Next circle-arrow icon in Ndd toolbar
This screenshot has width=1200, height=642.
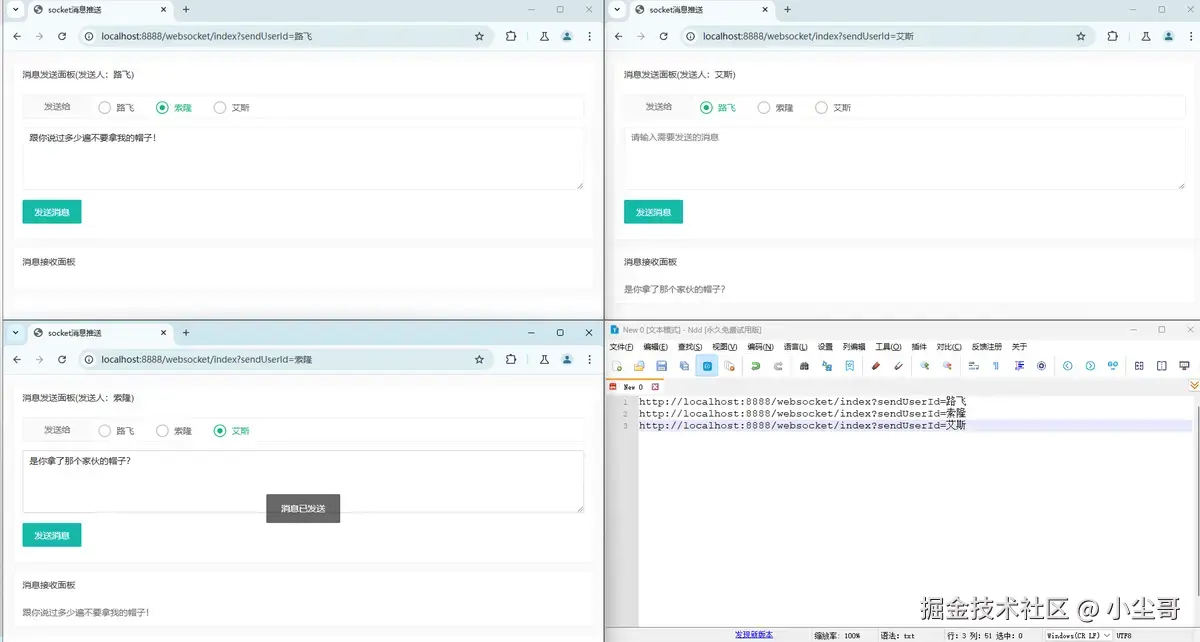(x=1090, y=366)
